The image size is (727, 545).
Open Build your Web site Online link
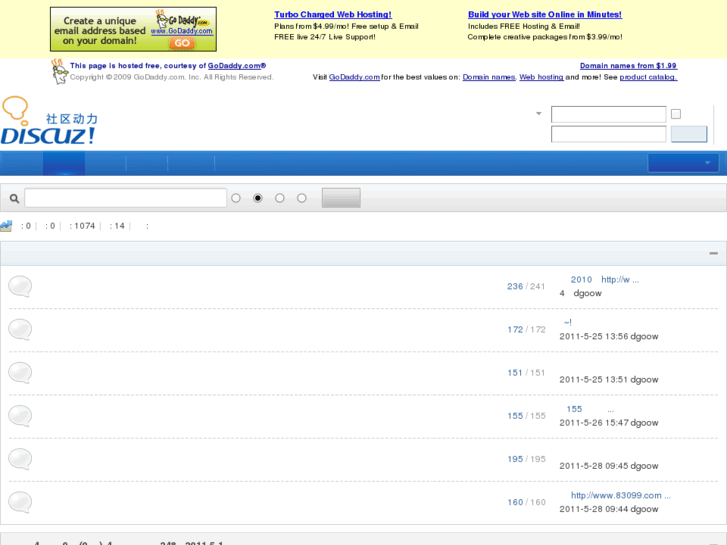click(x=545, y=14)
